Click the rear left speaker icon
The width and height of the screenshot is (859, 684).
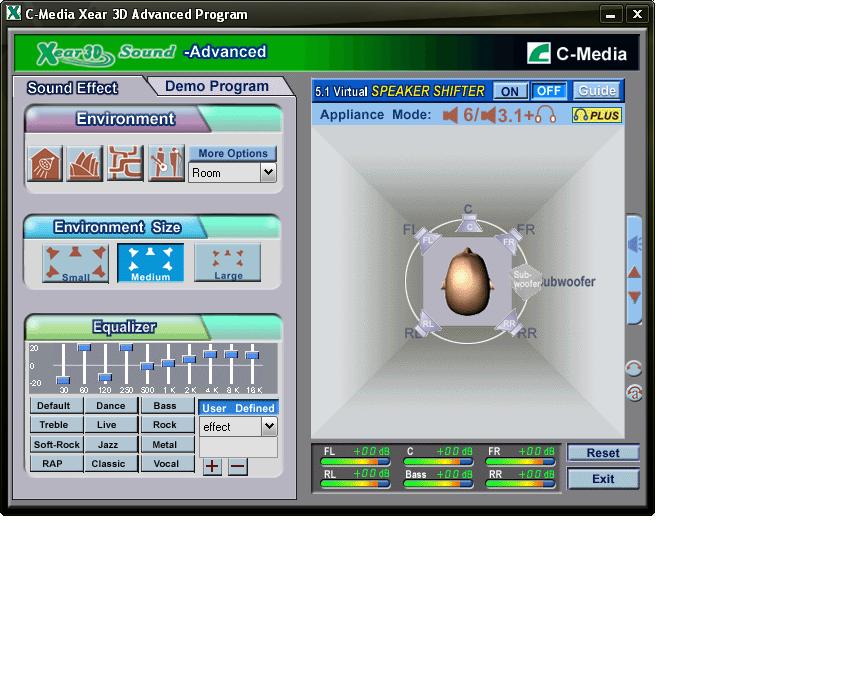pos(427,324)
